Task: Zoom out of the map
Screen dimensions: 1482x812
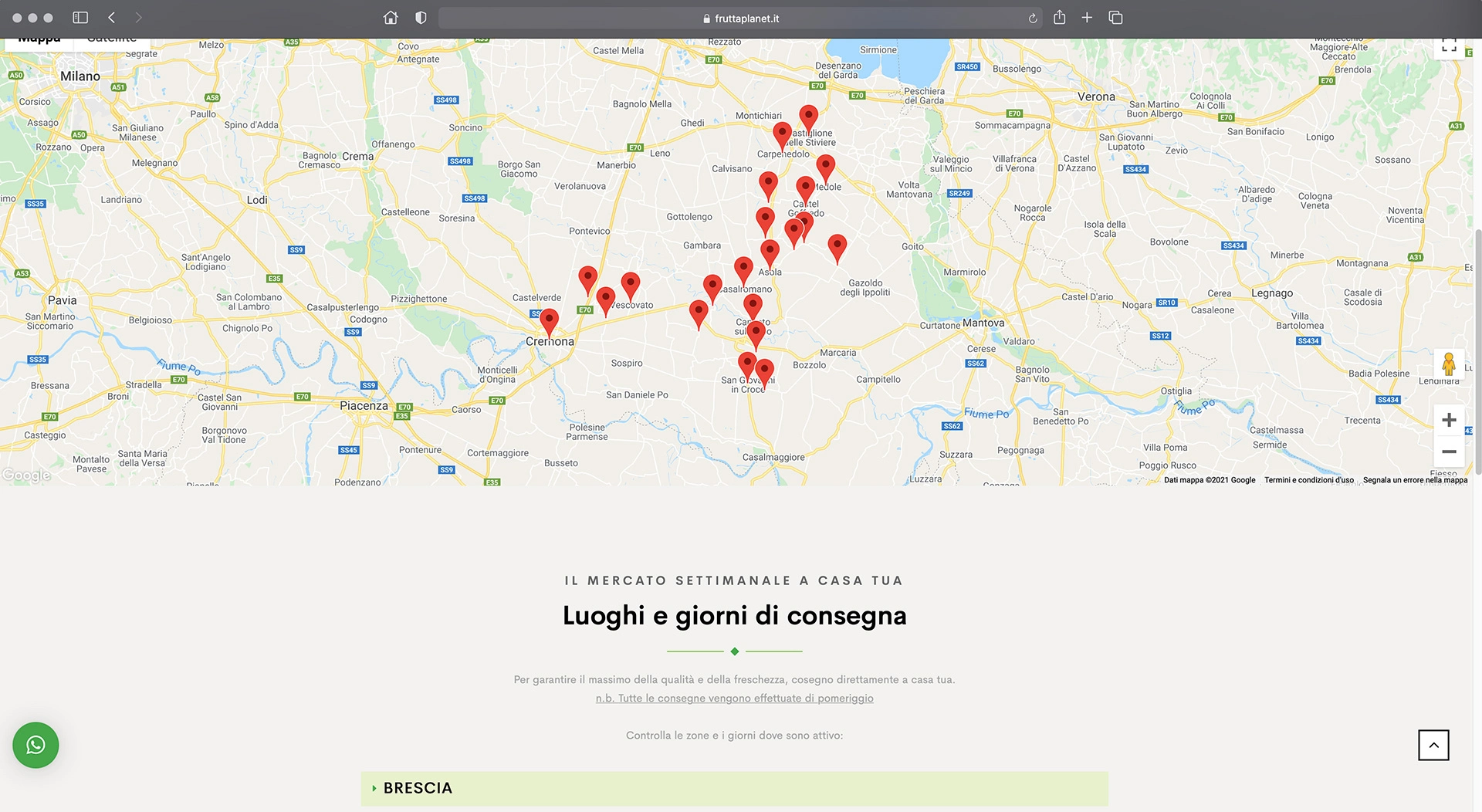Action: [x=1449, y=452]
